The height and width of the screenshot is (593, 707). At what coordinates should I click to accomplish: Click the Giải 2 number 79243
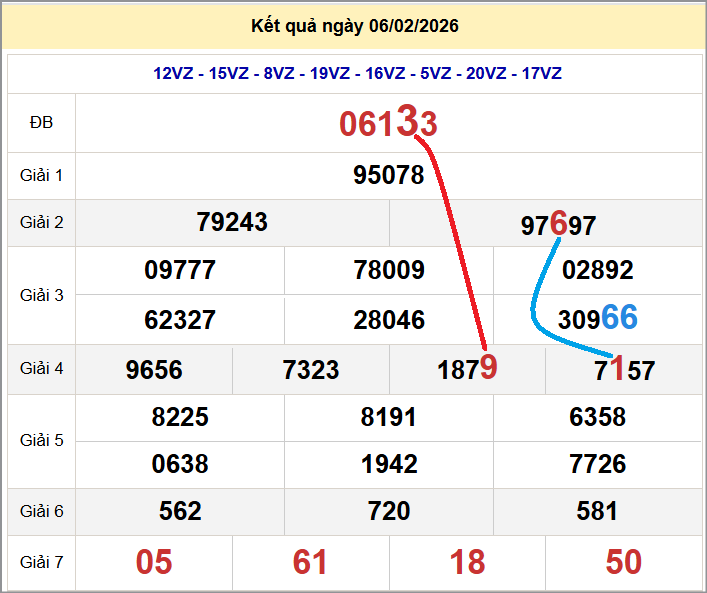coord(232,222)
